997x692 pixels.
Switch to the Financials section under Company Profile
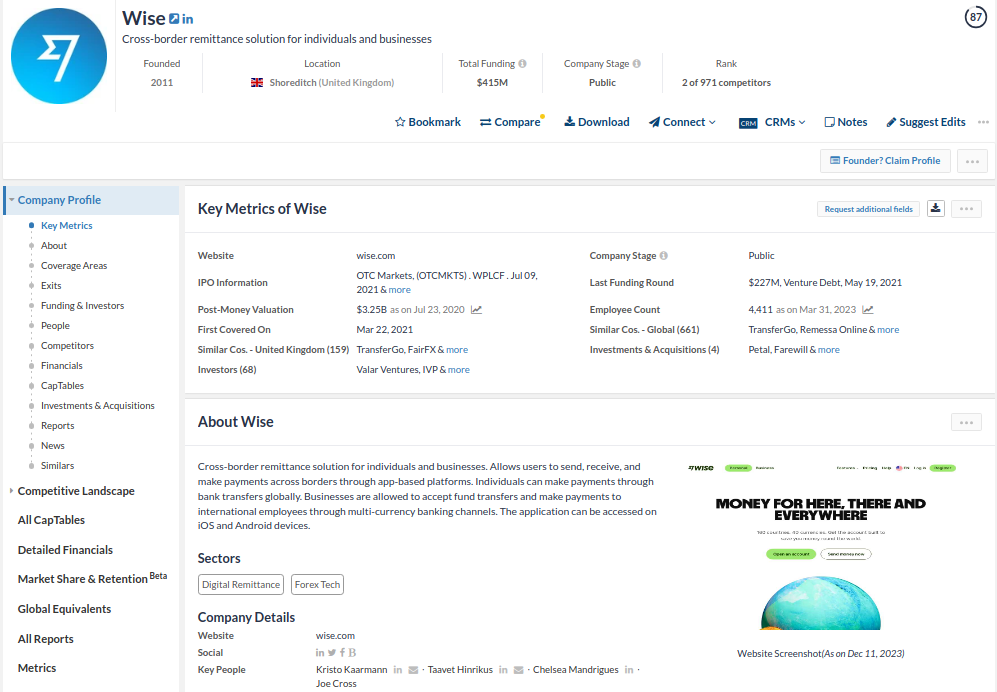pos(62,365)
